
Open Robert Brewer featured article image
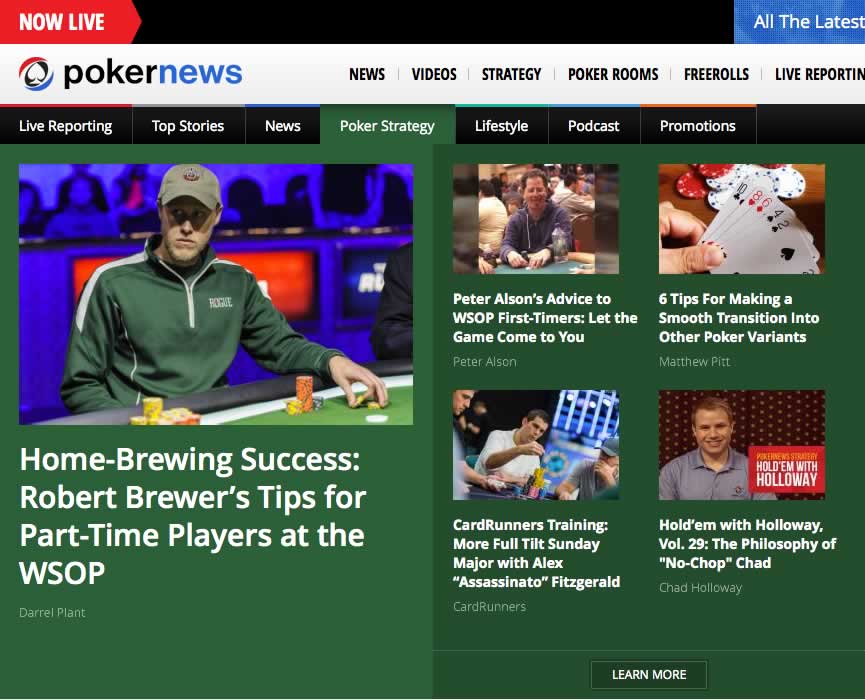(216, 294)
